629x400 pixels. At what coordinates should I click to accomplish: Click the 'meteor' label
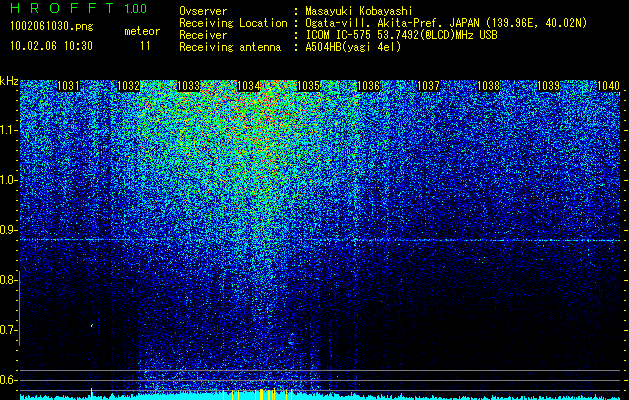142,31
